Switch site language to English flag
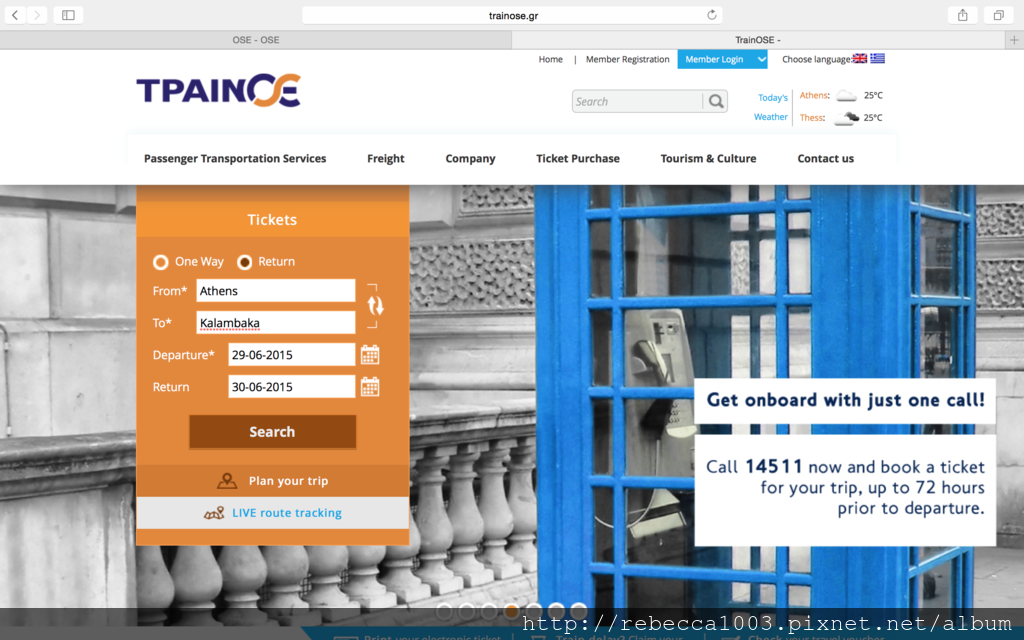 coord(859,58)
